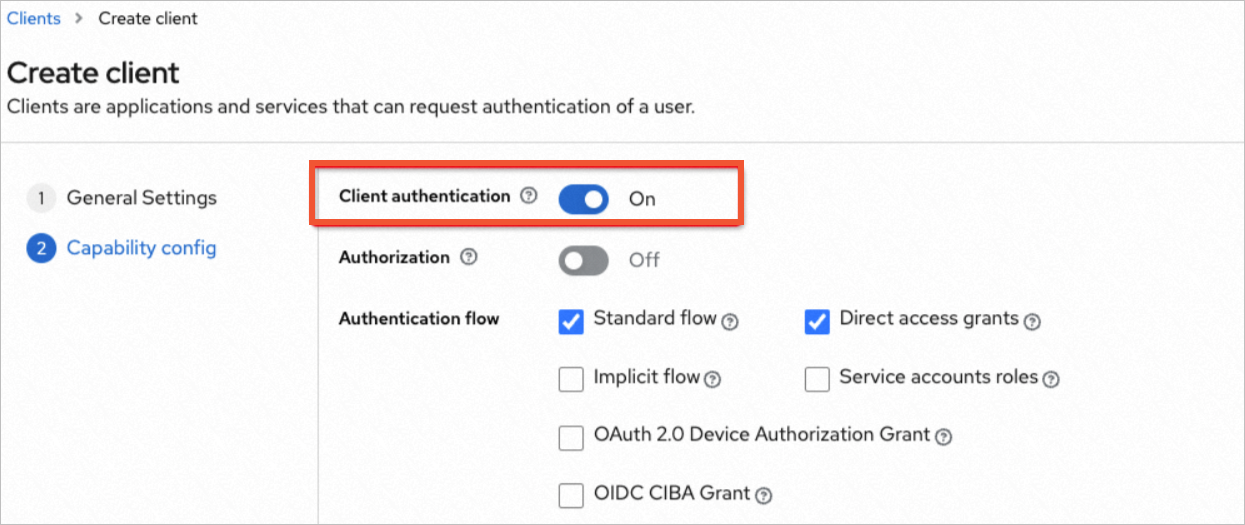
Task: Click Direct access grants help icon
Action: point(1032,321)
